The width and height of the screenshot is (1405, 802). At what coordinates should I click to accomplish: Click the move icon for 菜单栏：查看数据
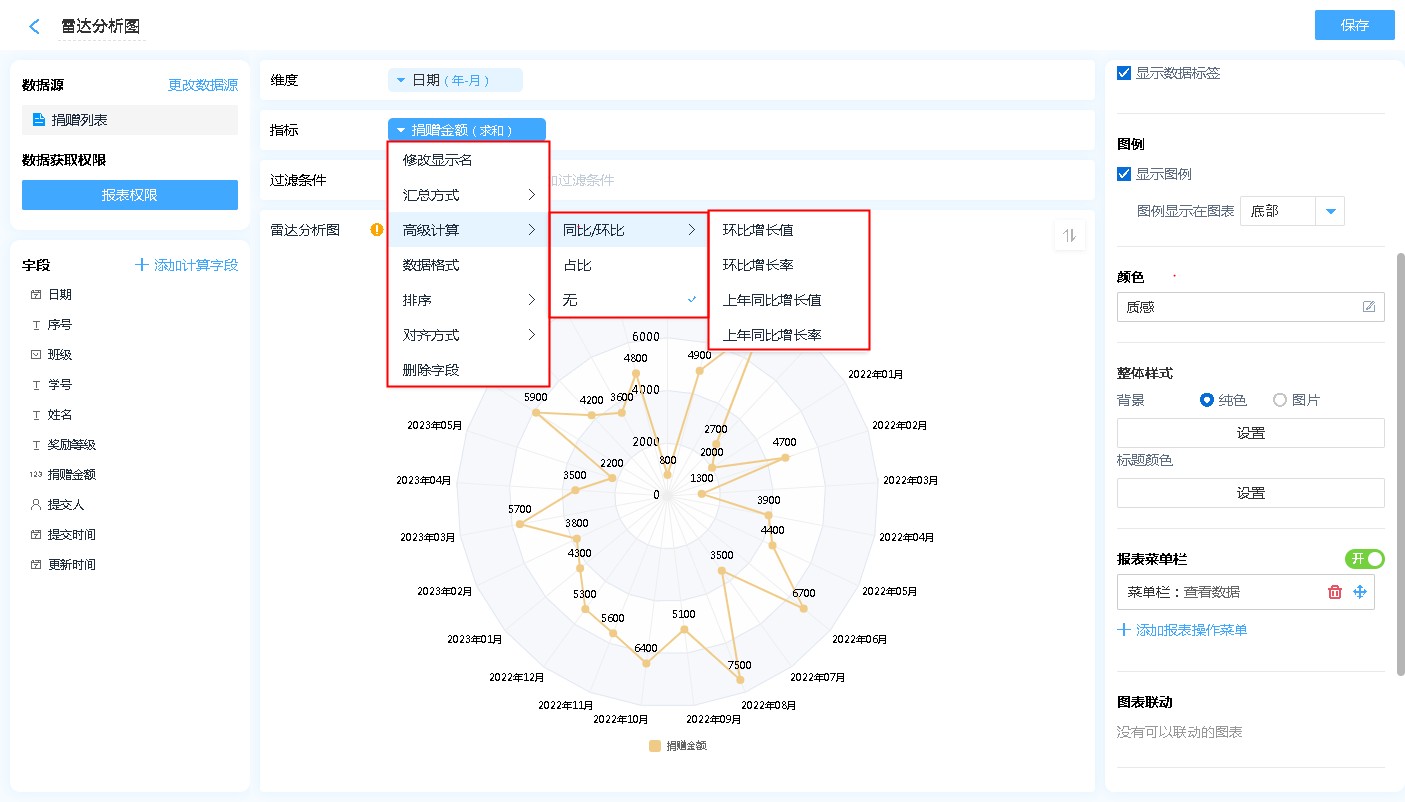[x=1360, y=592]
